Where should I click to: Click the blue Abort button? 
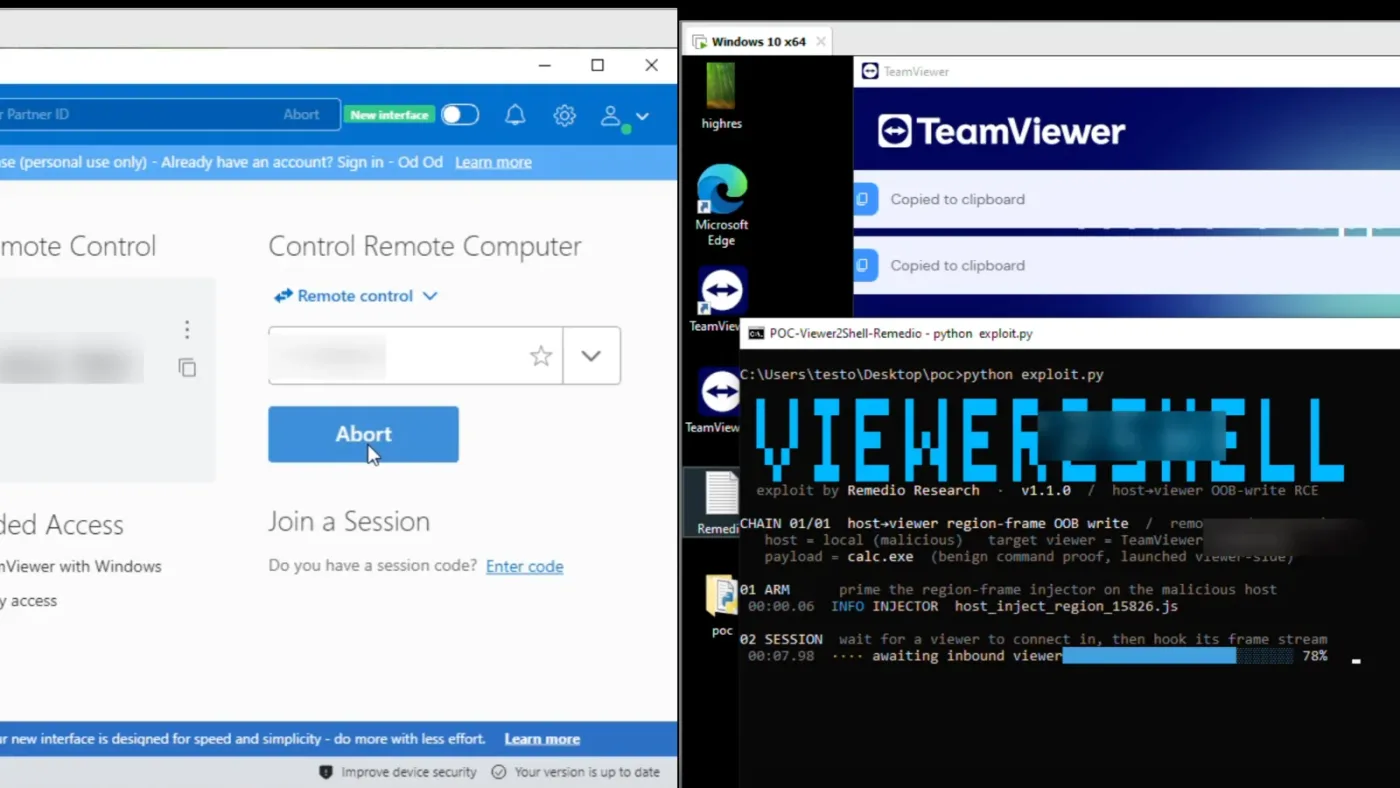[x=363, y=434]
